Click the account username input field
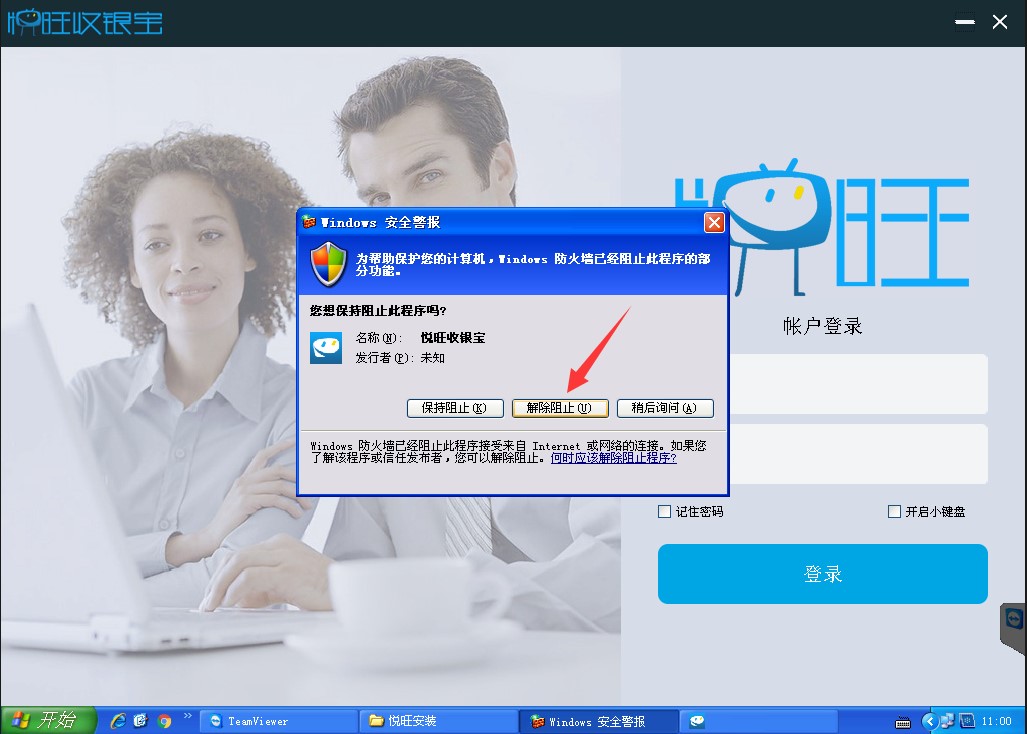The width and height of the screenshot is (1027, 734). [x=858, y=384]
